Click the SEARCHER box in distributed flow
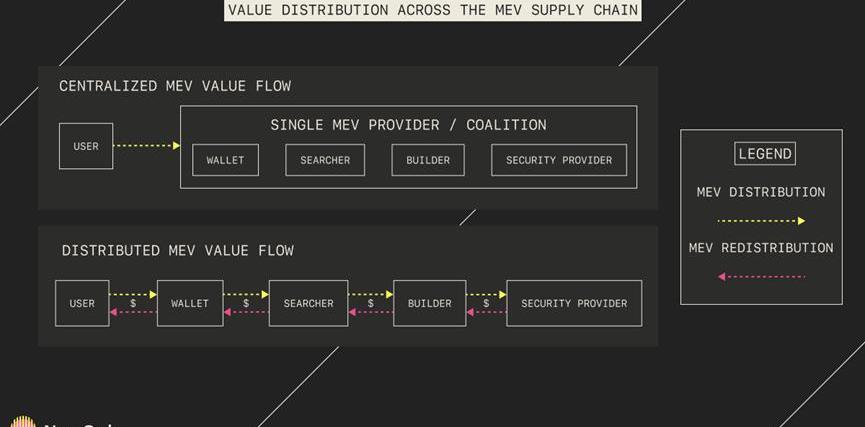The image size is (865, 427). coord(308,303)
